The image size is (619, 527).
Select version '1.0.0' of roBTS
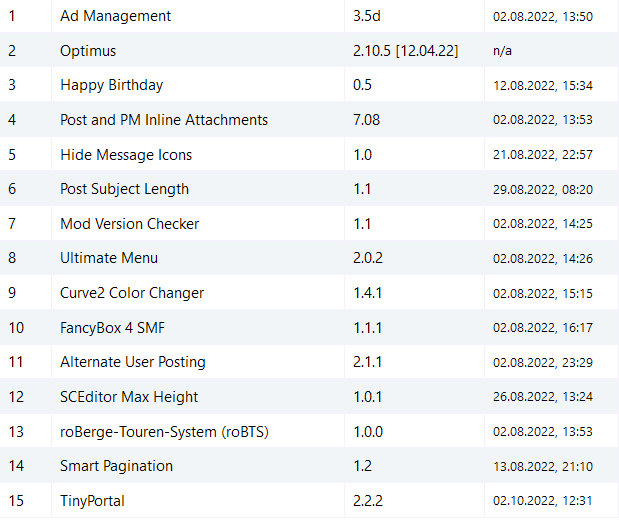click(x=368, y=432)
